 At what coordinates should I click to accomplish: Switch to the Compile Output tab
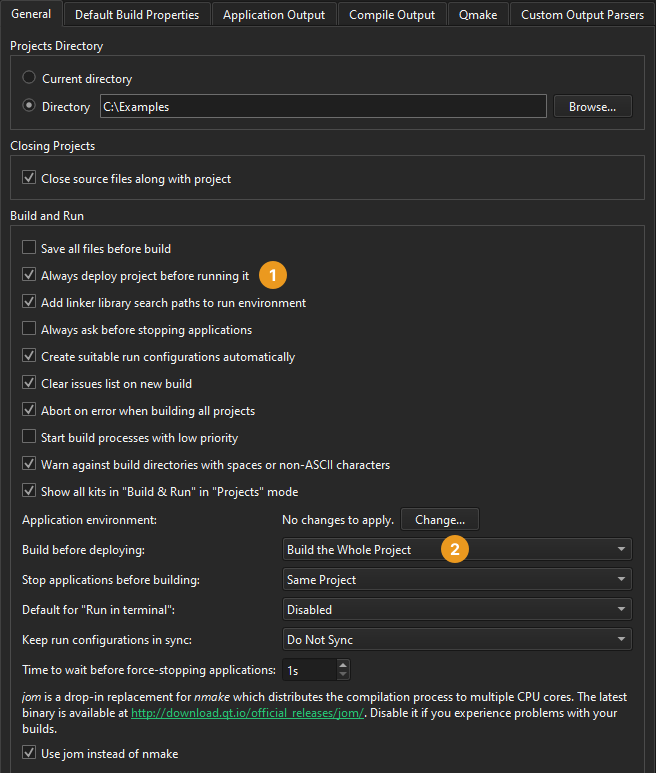tap(392, 14)
